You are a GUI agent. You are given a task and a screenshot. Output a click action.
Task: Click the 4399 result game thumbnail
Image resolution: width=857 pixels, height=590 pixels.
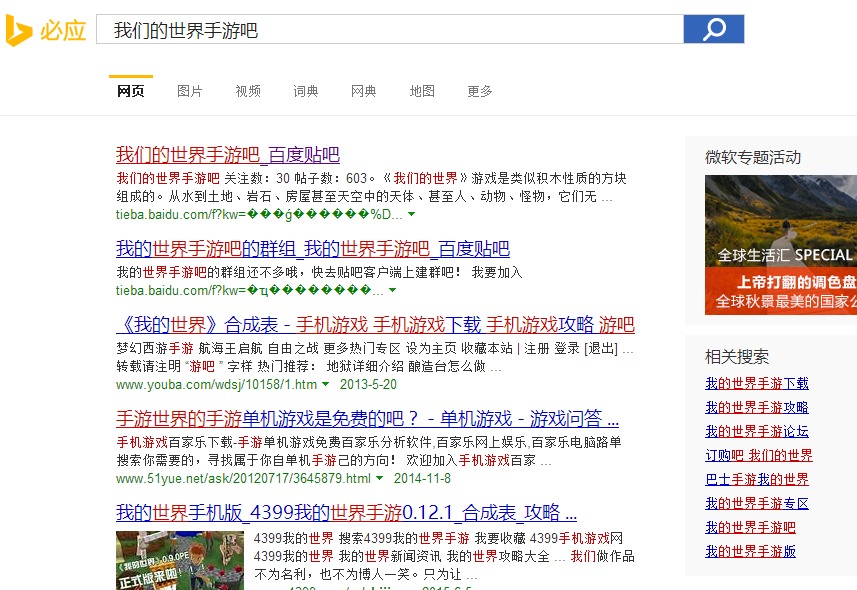pos(180,560)
